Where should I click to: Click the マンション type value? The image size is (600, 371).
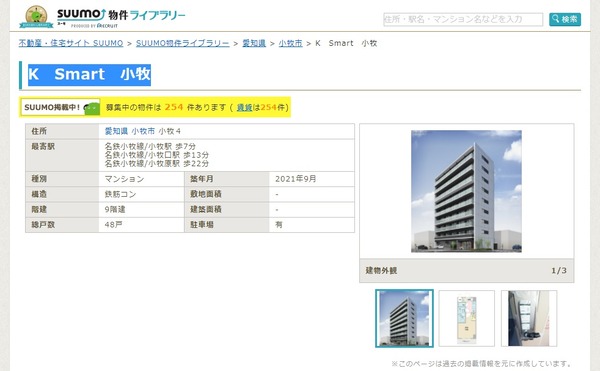124,179
